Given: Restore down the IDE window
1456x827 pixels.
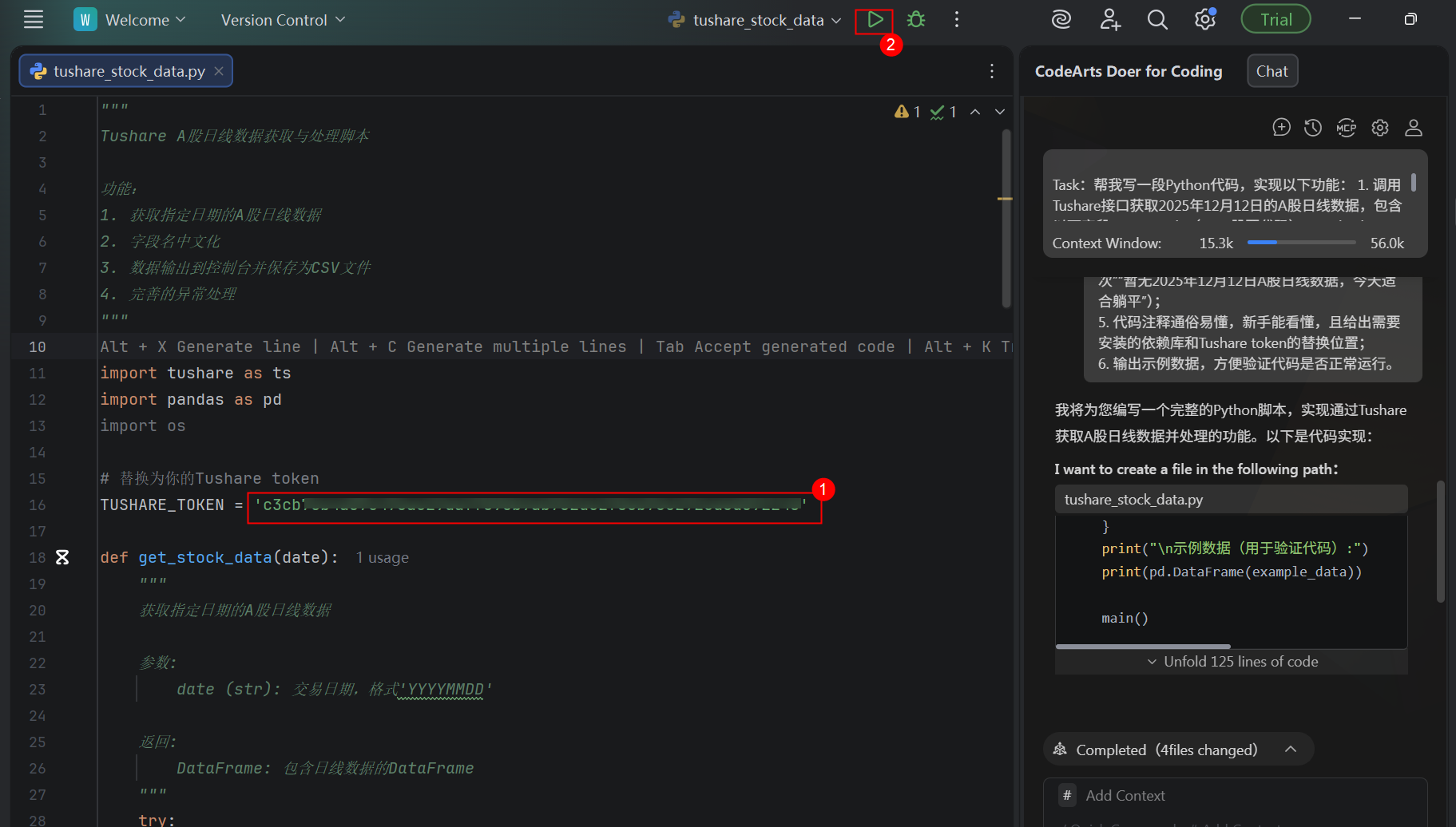Looking at the screenshot, I should [x=1410, y=19].
